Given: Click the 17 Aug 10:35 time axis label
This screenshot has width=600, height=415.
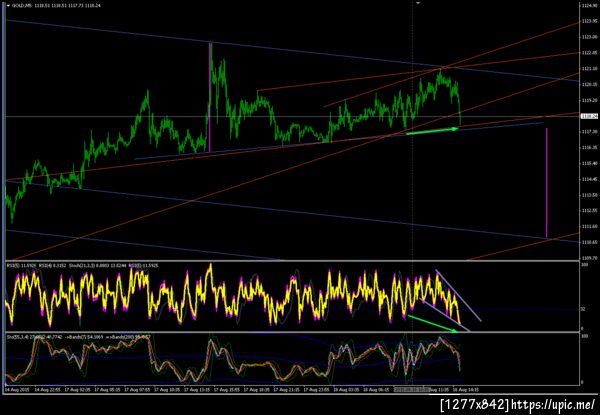Looking at the screenshot, I should coord(165,390).
